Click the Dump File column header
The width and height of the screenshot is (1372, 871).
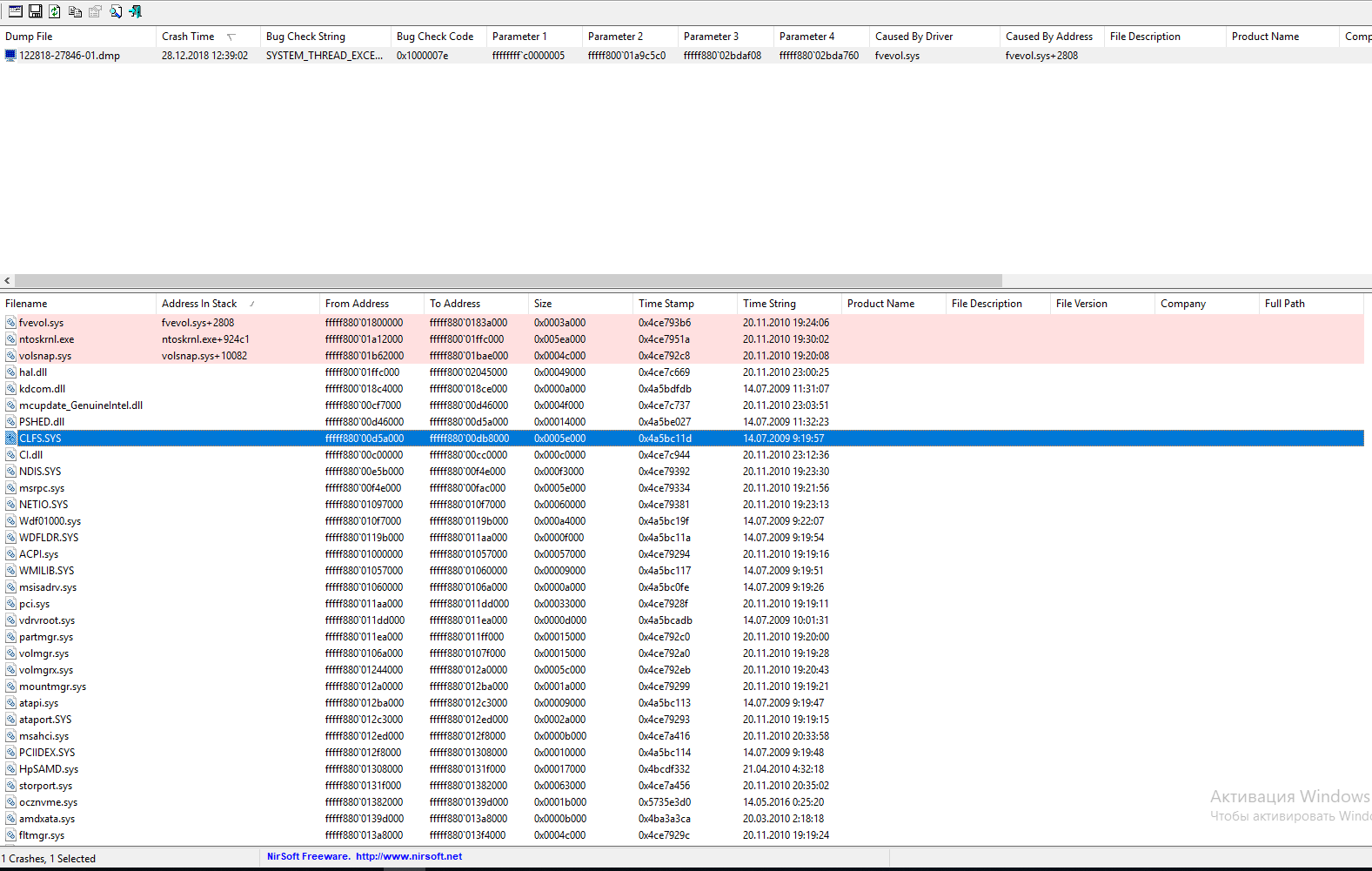point(78,37)
